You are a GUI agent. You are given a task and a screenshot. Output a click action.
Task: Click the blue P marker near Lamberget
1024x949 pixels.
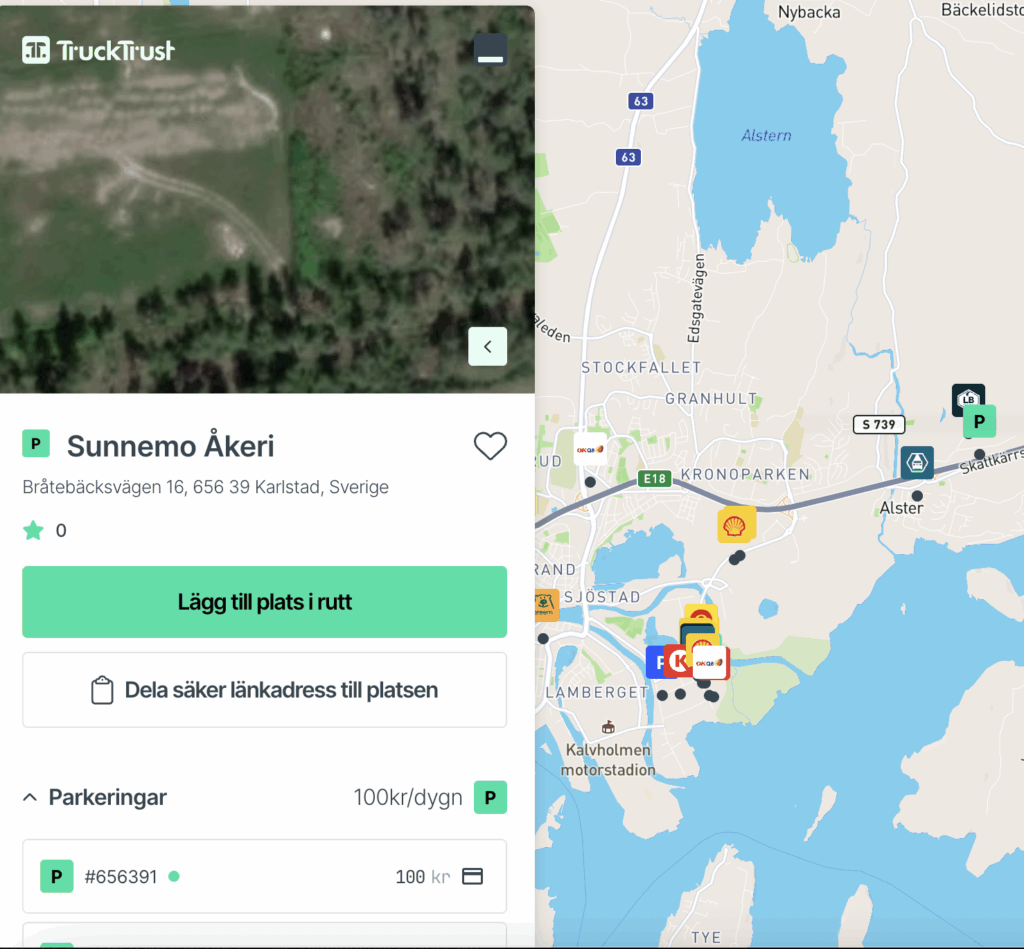(x=655, y=662)
